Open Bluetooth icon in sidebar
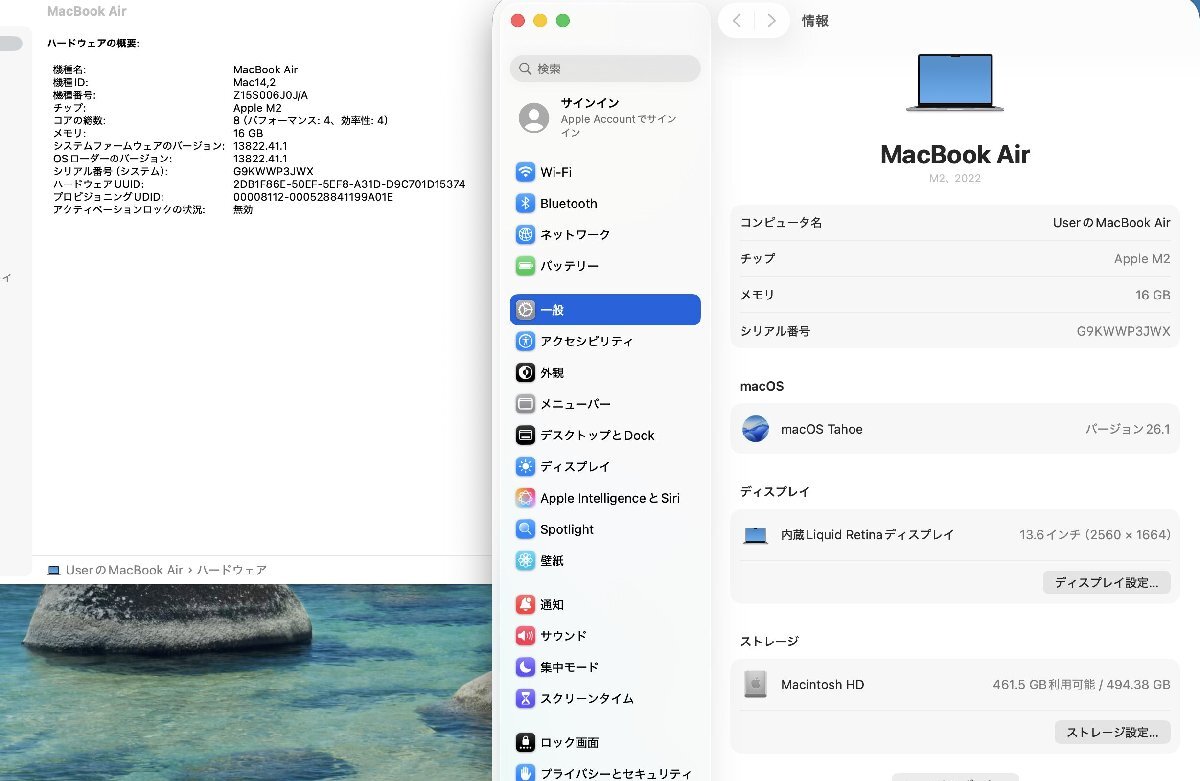 coord(525,203)
